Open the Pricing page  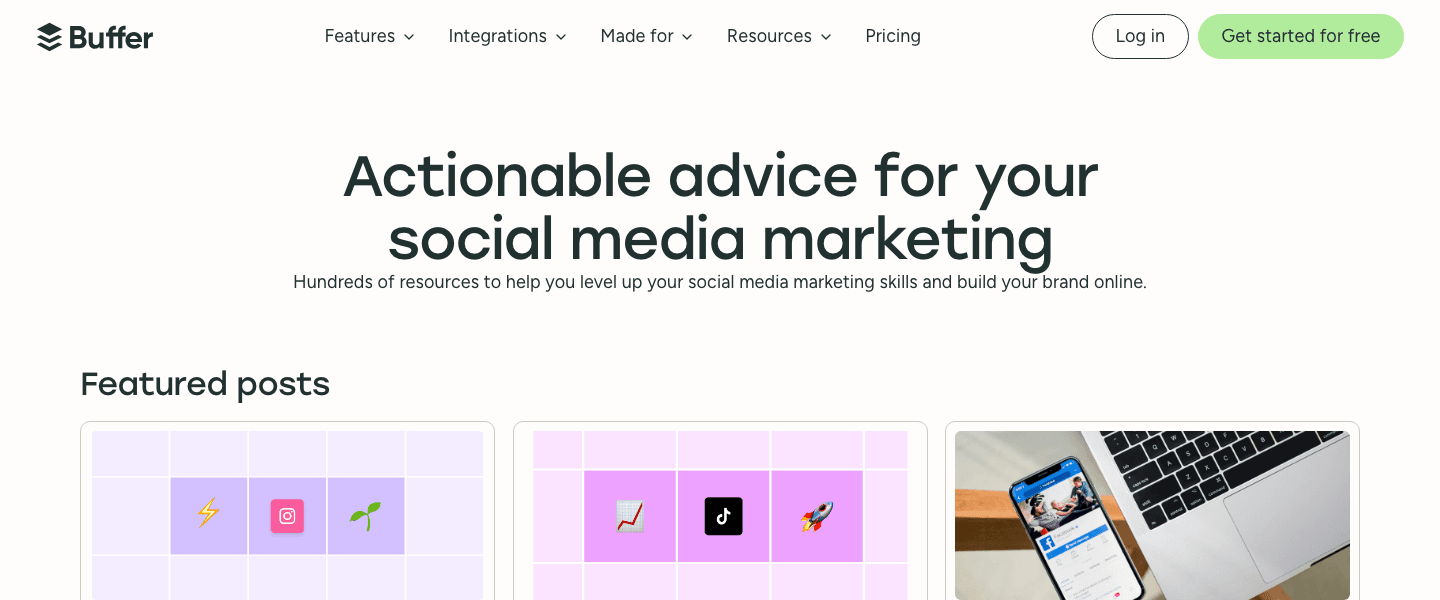[x=893, y=36]
